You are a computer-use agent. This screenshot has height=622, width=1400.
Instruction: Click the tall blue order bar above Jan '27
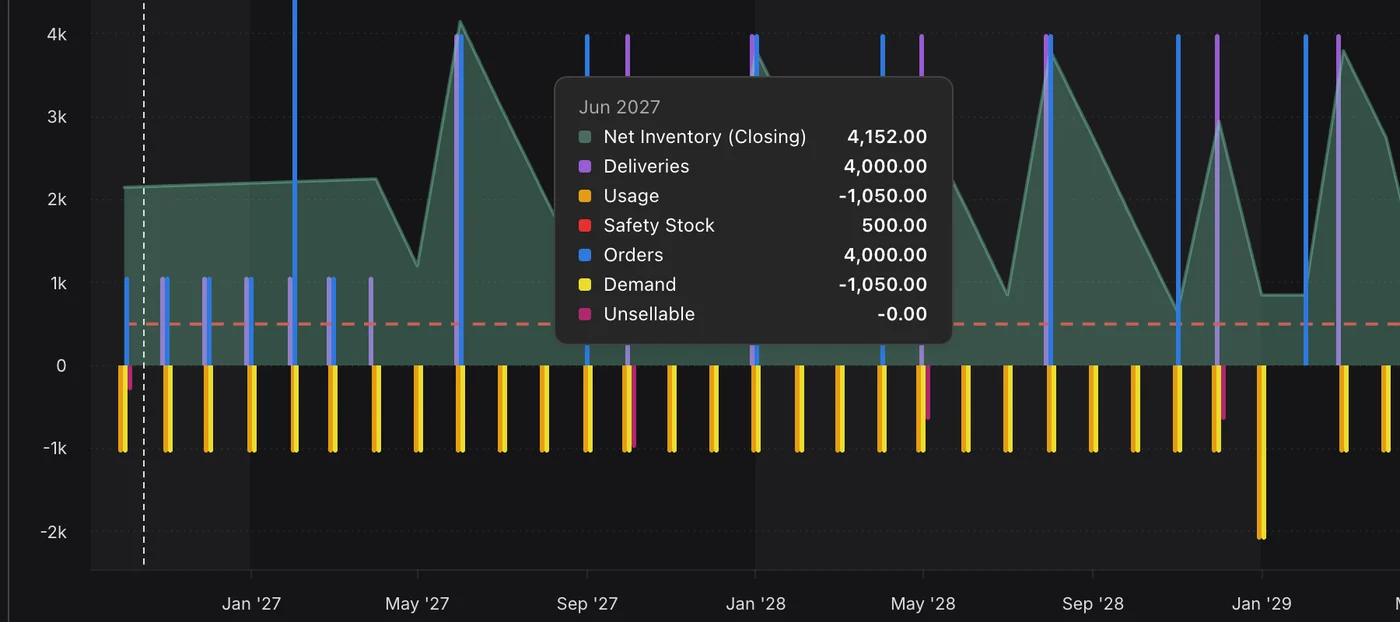click(295, 182)
